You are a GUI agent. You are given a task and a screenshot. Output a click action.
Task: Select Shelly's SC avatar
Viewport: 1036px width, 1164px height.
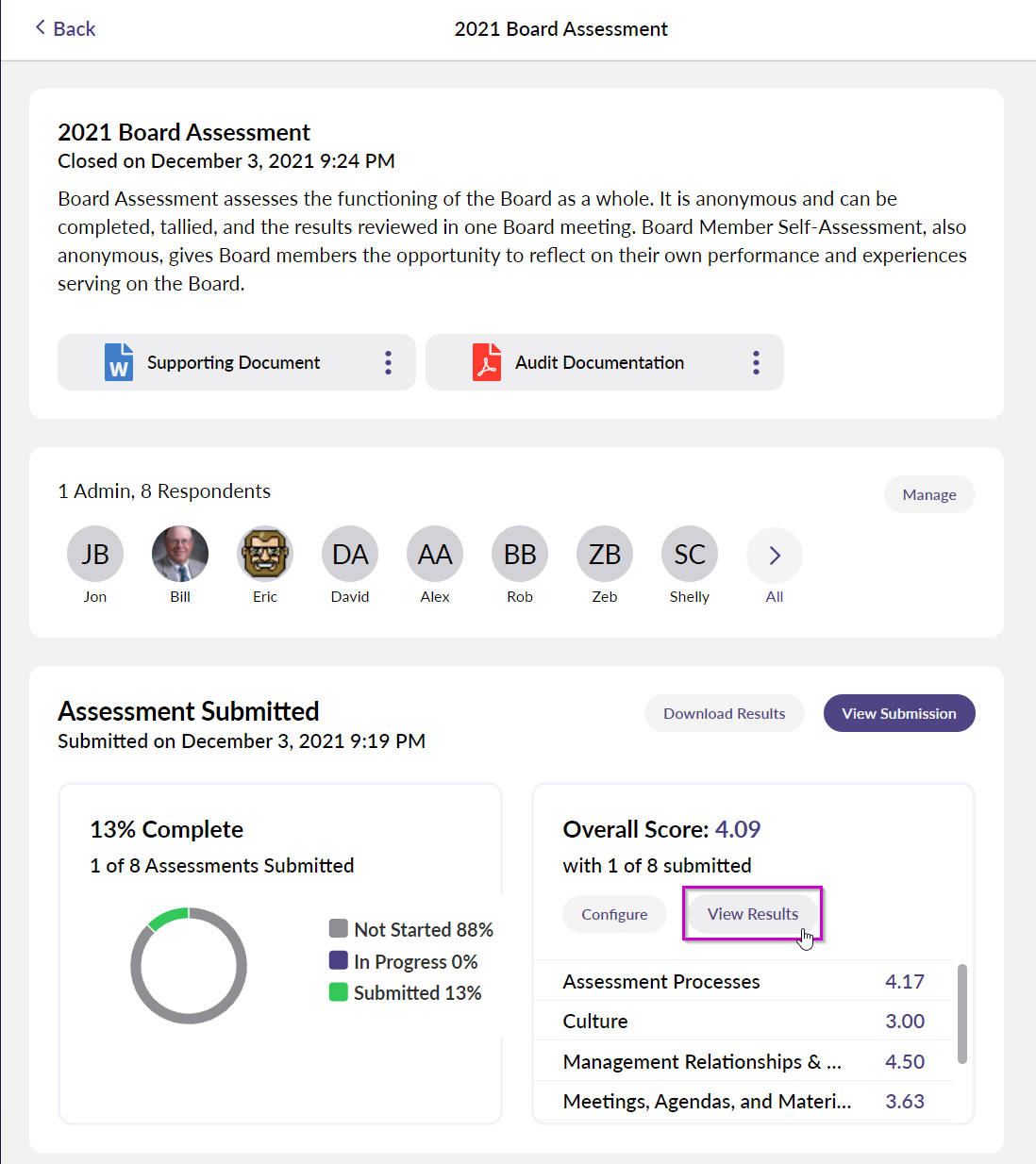tap(690, 554)
